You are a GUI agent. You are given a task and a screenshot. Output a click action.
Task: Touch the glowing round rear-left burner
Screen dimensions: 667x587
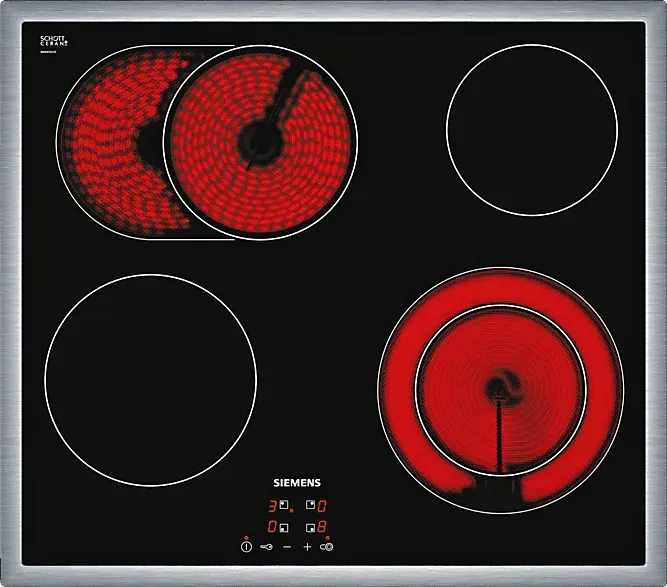pos(260,140)
